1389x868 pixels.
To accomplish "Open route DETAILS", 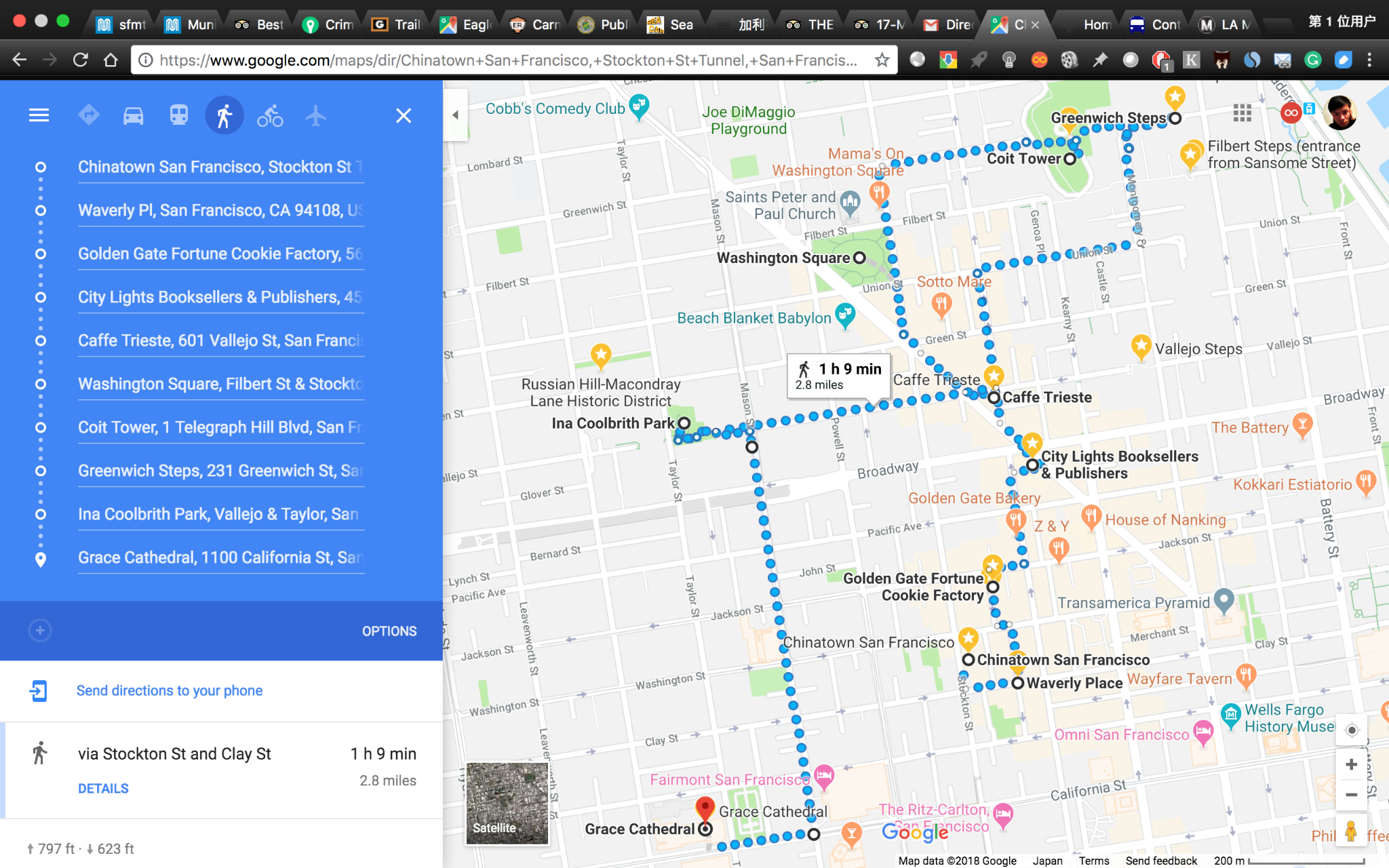I will click(103, 789).
